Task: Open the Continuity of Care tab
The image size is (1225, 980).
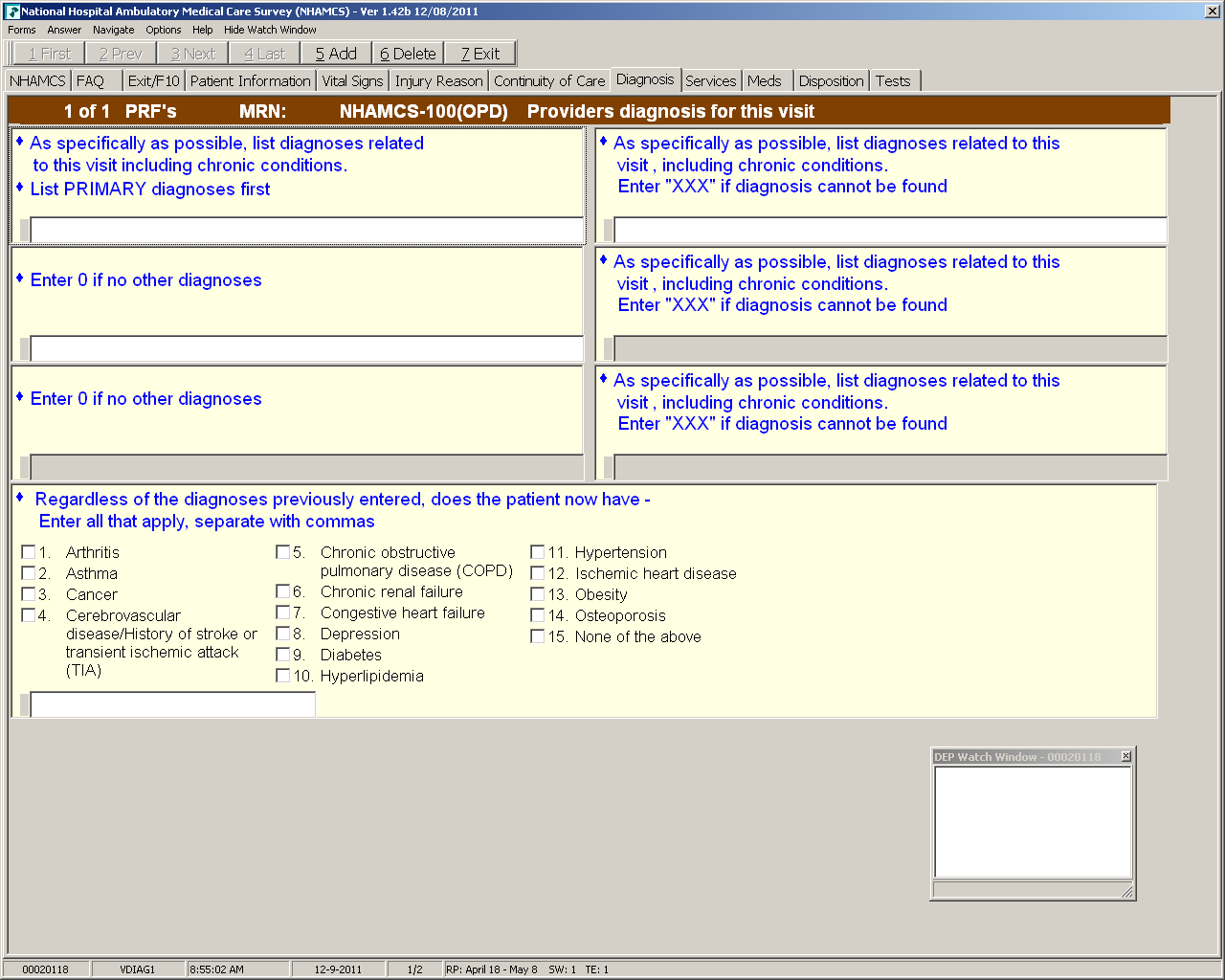Action: [549, 81]
